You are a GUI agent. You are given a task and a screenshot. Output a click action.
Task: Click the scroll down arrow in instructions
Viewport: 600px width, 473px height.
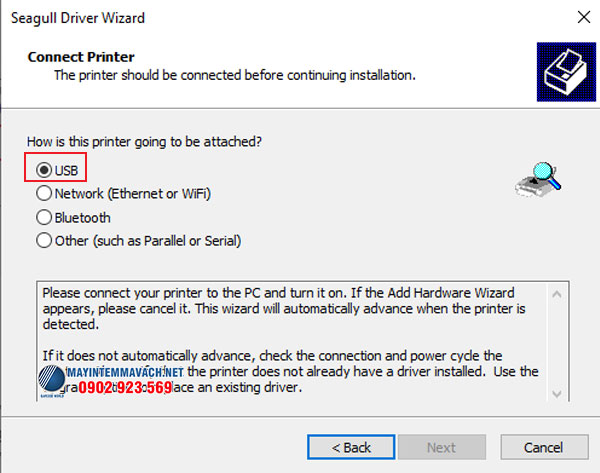click(x=554, y=394)
